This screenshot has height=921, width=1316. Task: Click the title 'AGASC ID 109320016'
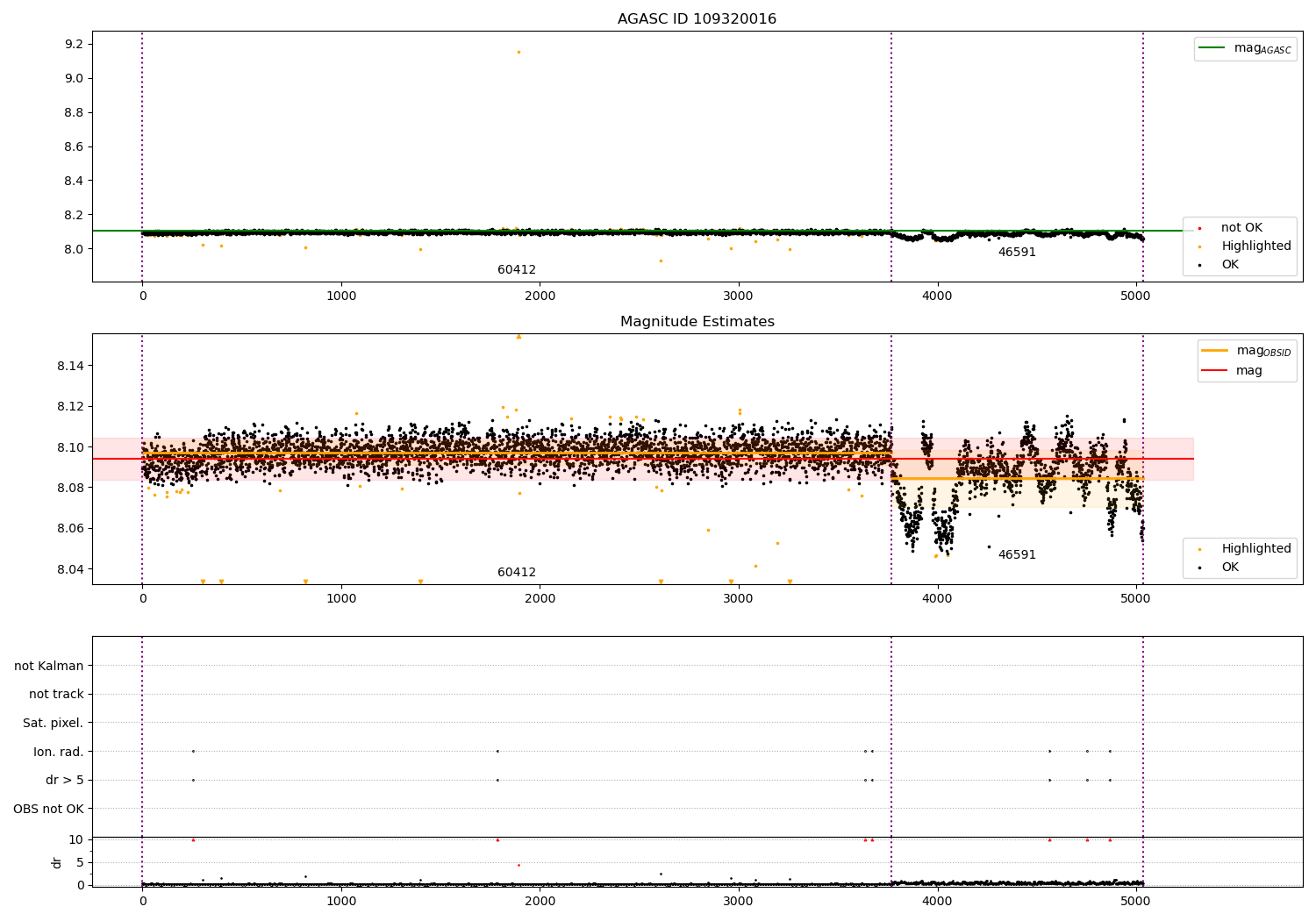click(697, 19)
